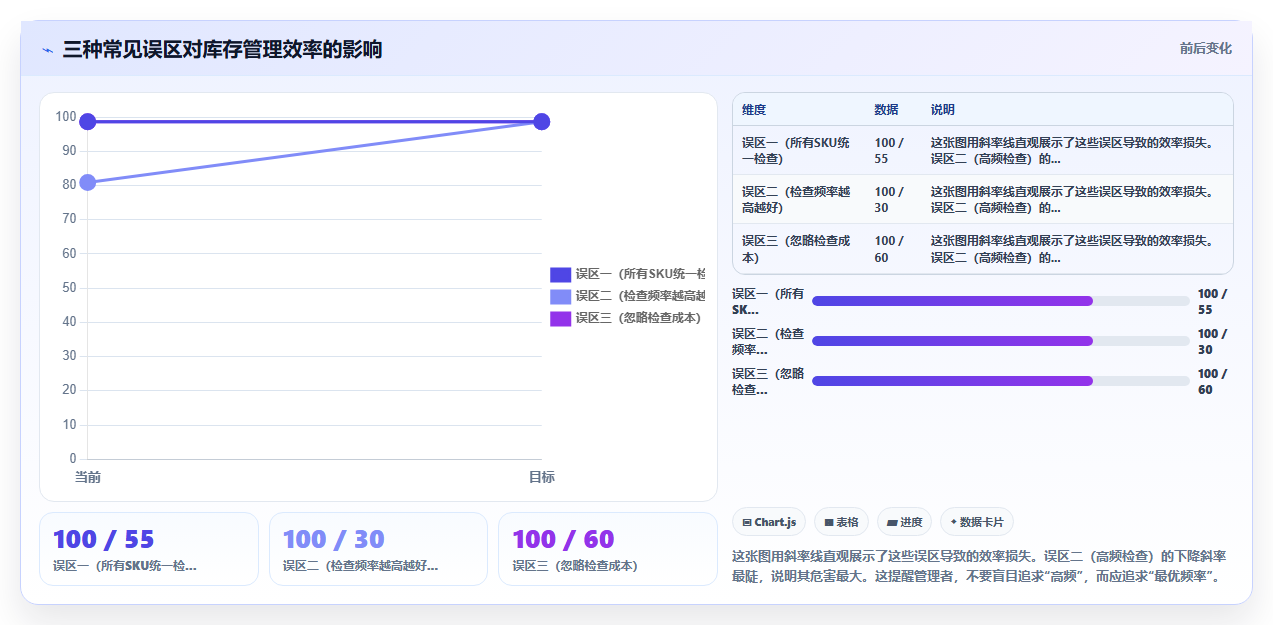Image resolution: width=1273 pixels, height=625 pixels.
Task: Select the 误区二 table row
Action: click(983, 199)
